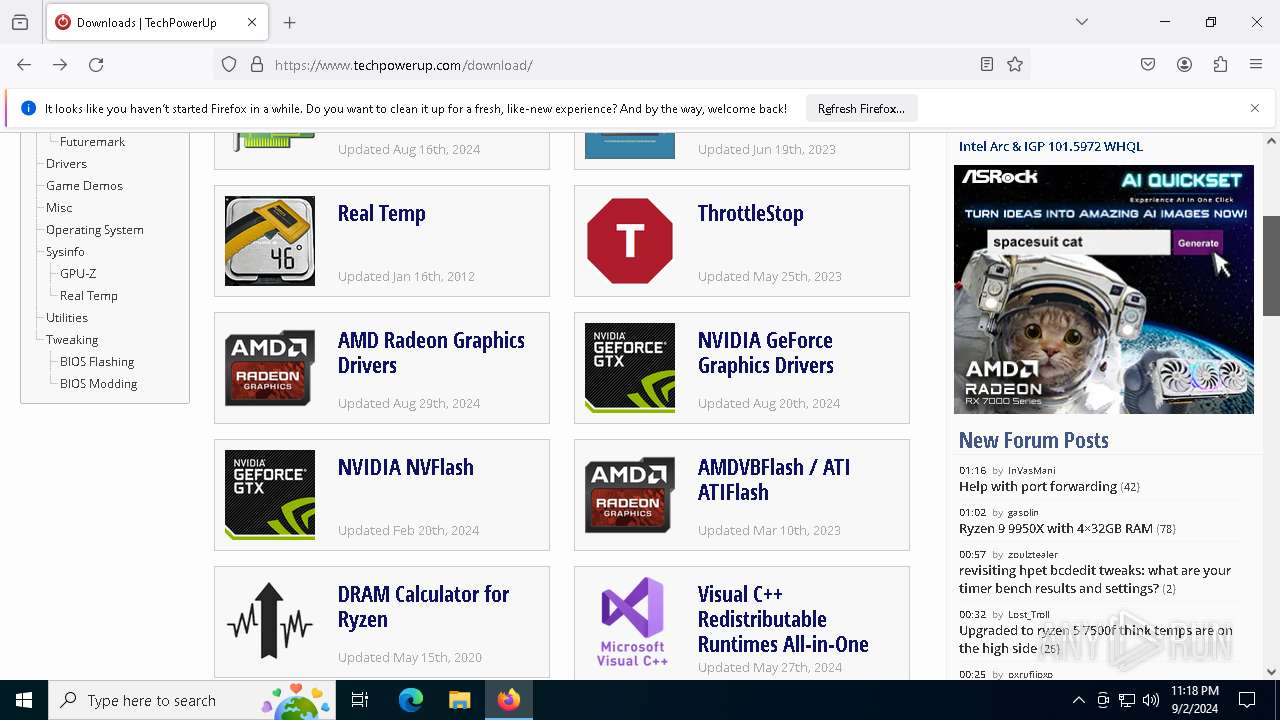Show hidden tray icons chevron
This screenshot has height=720, width=1280.
point(1078,700)
